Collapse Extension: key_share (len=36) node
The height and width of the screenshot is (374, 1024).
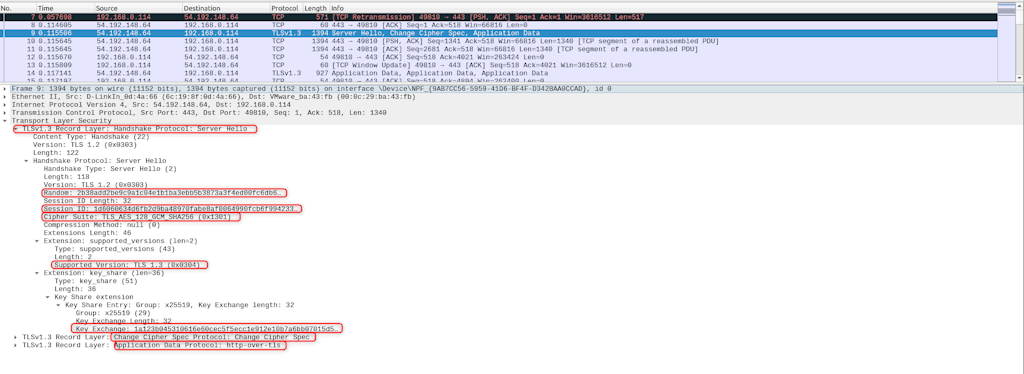[x=37, y=273]
